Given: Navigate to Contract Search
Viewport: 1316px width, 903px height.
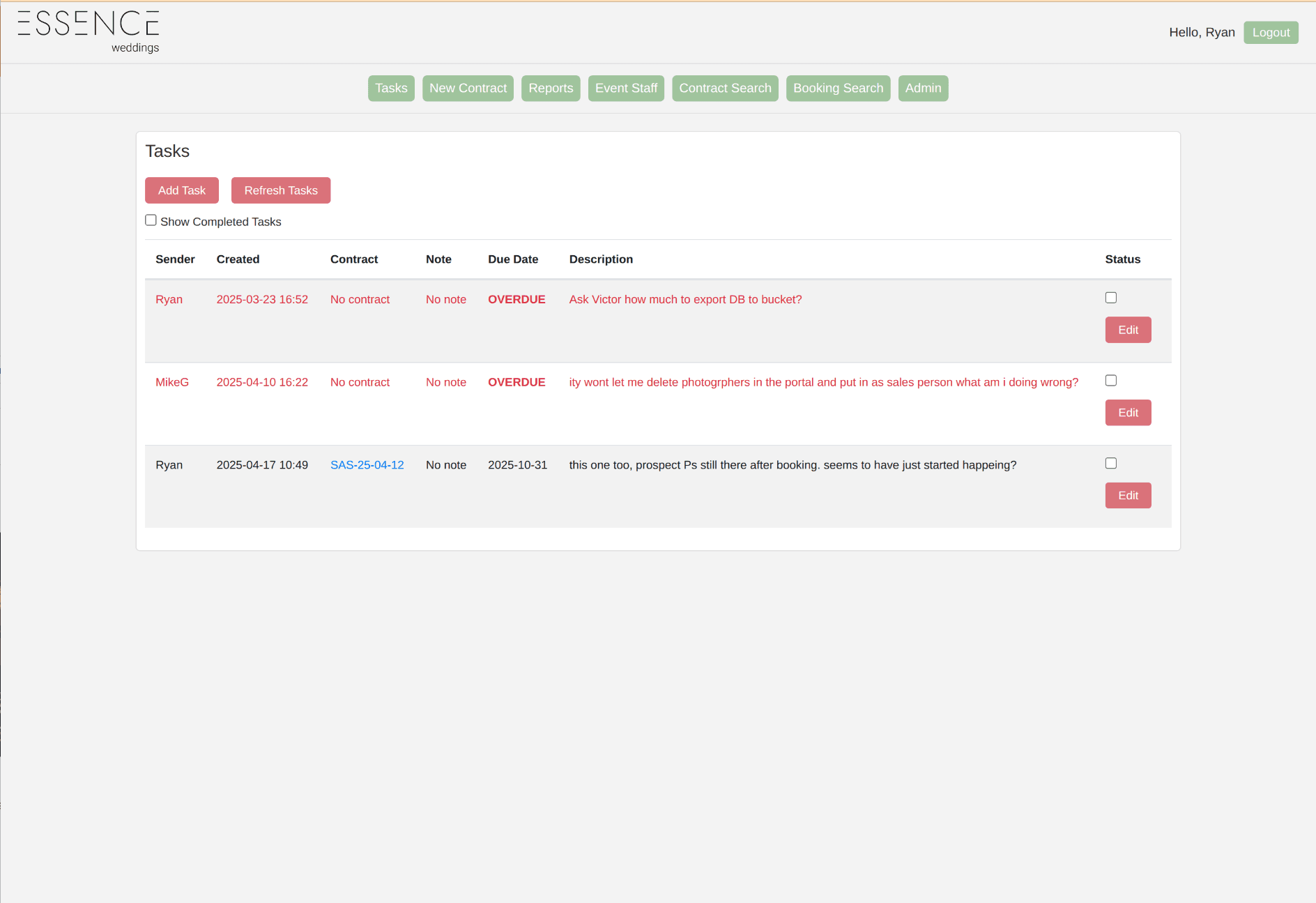Looking at the screenshot, I should point(725,89).
